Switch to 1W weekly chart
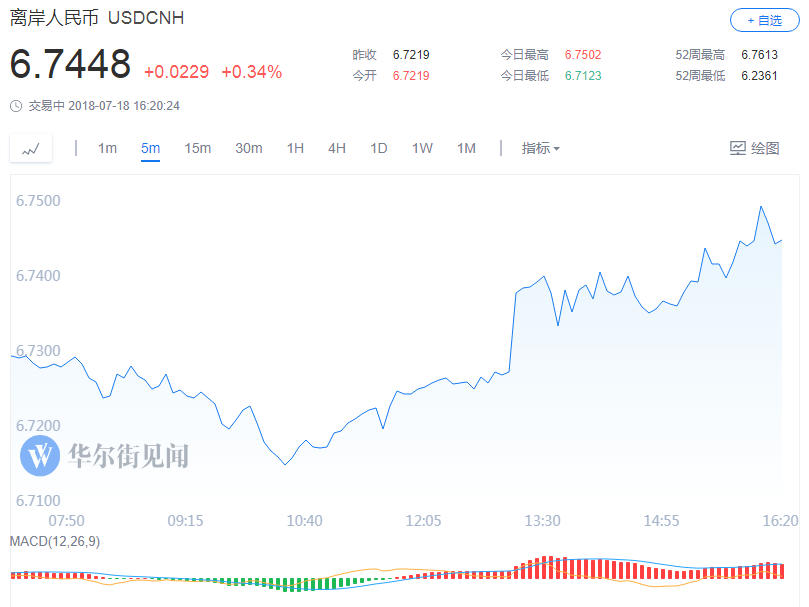 422,148
